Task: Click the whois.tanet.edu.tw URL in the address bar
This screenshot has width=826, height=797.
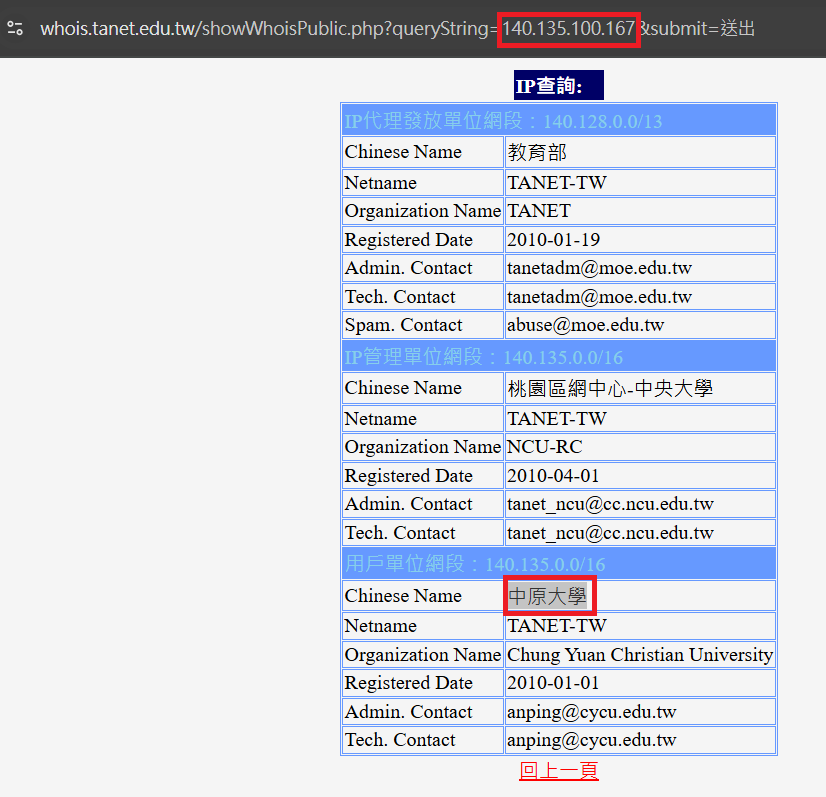Action: point(397,28)
